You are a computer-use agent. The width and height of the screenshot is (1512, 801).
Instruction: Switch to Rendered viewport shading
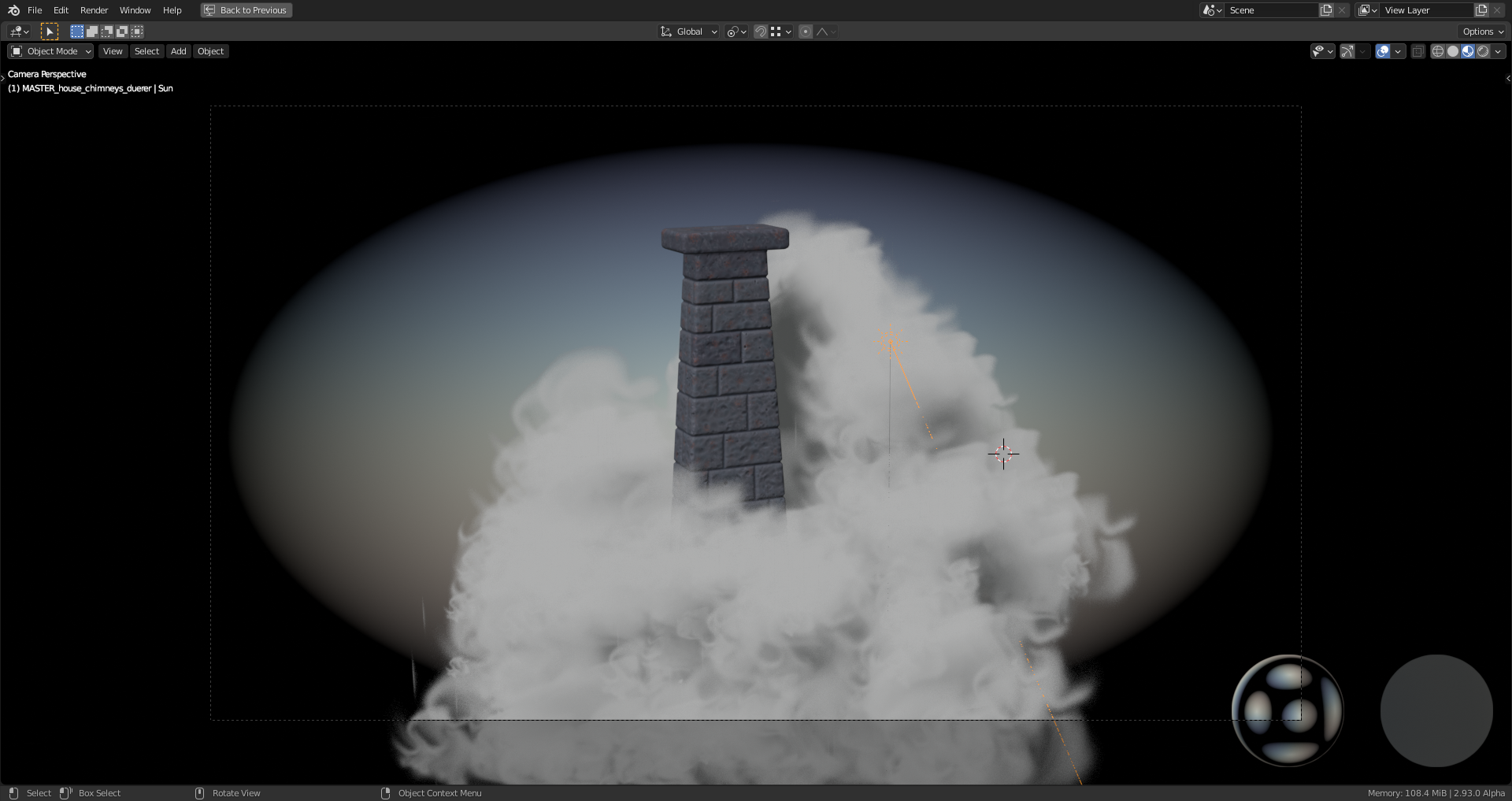pos(1483,51)
